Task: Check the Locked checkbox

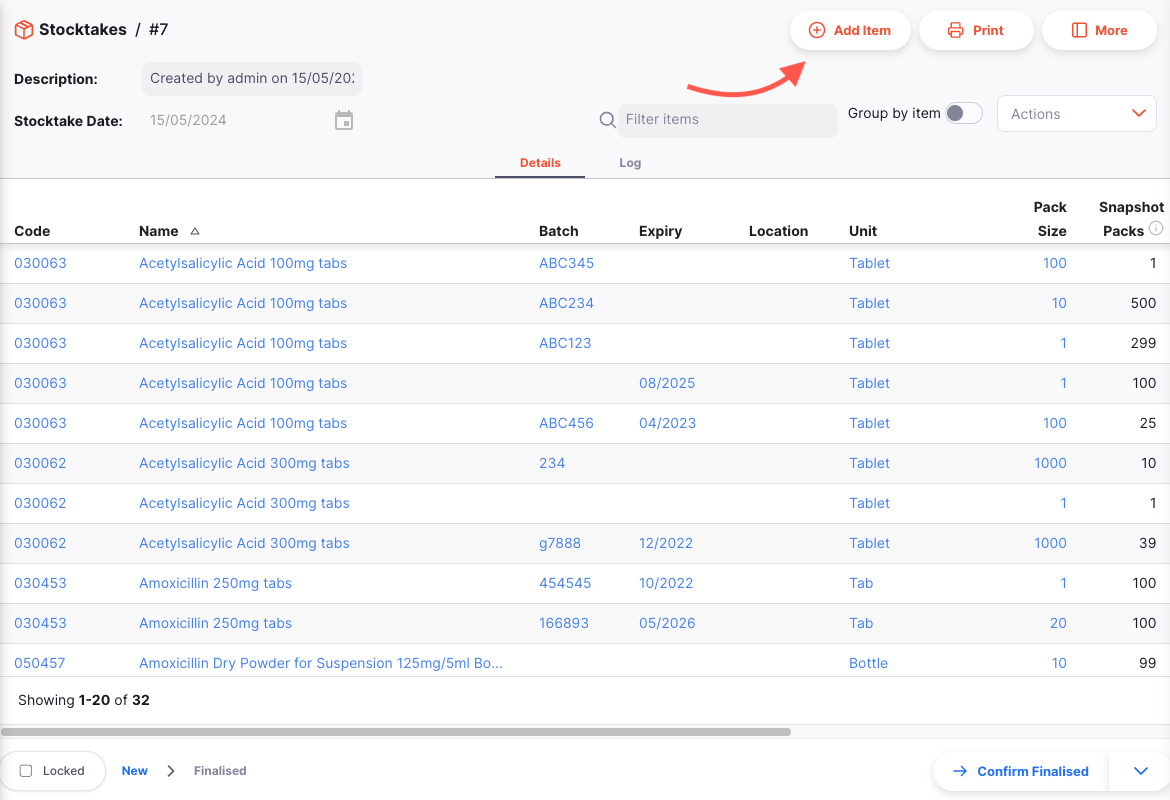Action: pyautogui.click(x=26, y=771)
